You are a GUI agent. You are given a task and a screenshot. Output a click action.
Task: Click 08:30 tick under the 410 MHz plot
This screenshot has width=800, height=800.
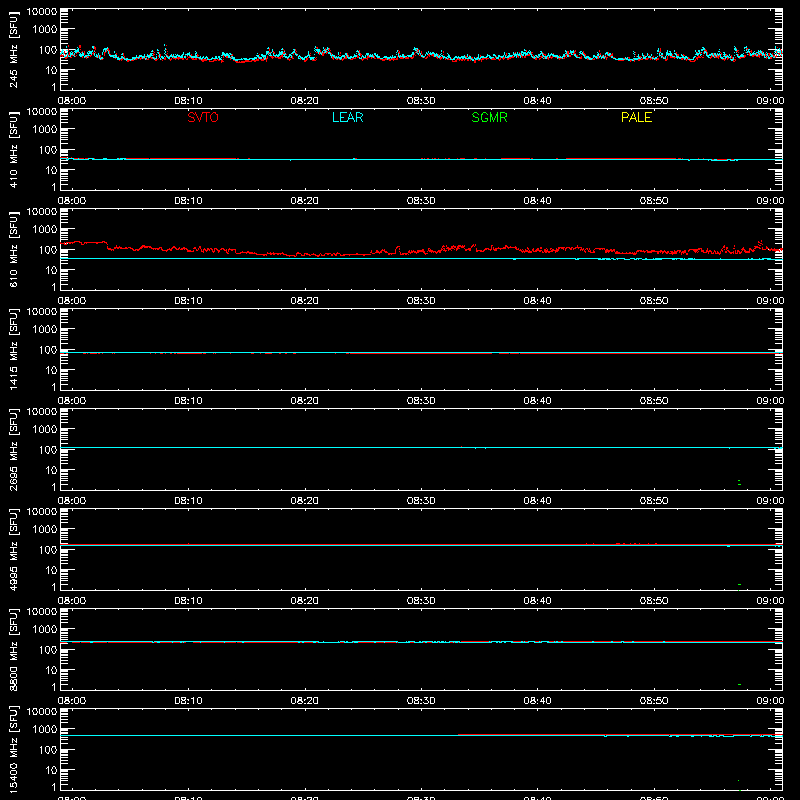point(421,201)
